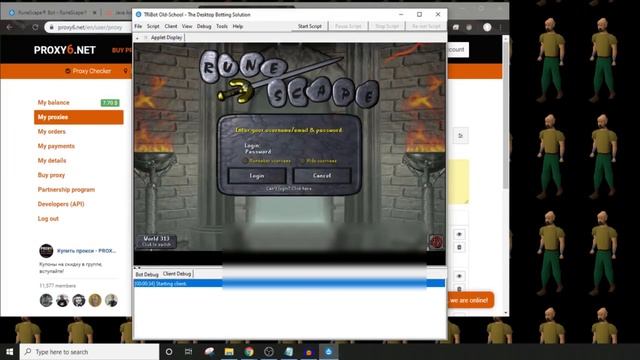
Task: Open the Partnership program link
Action: click(66, 189)
